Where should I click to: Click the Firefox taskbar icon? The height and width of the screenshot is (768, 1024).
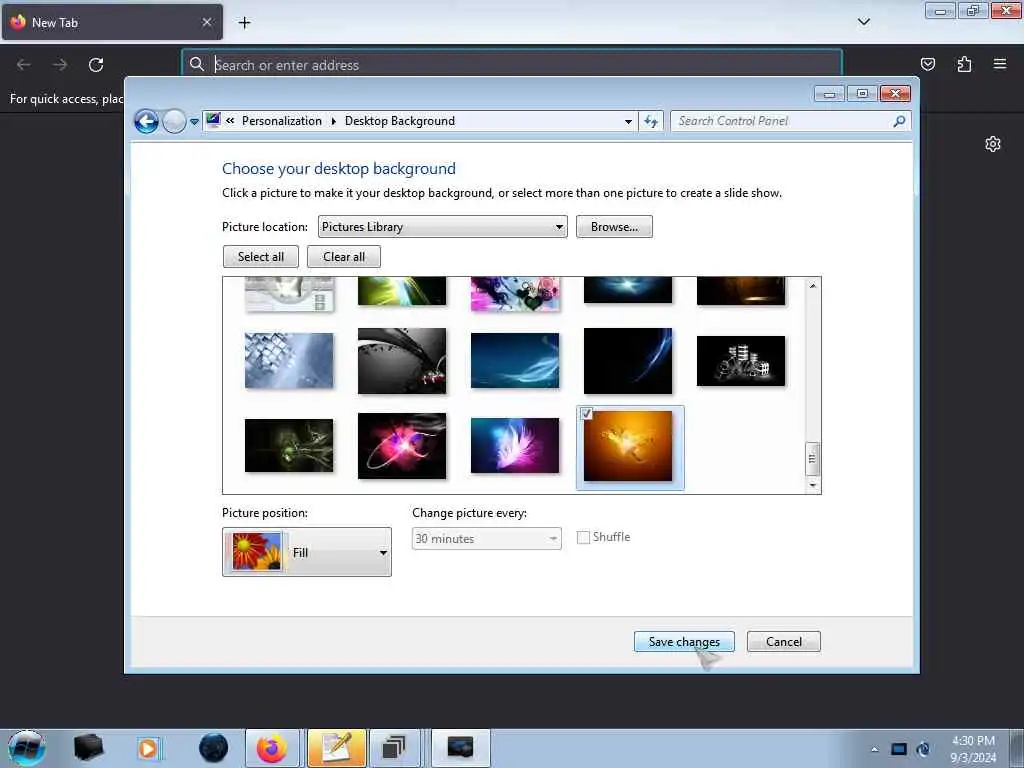pos(272,748)
